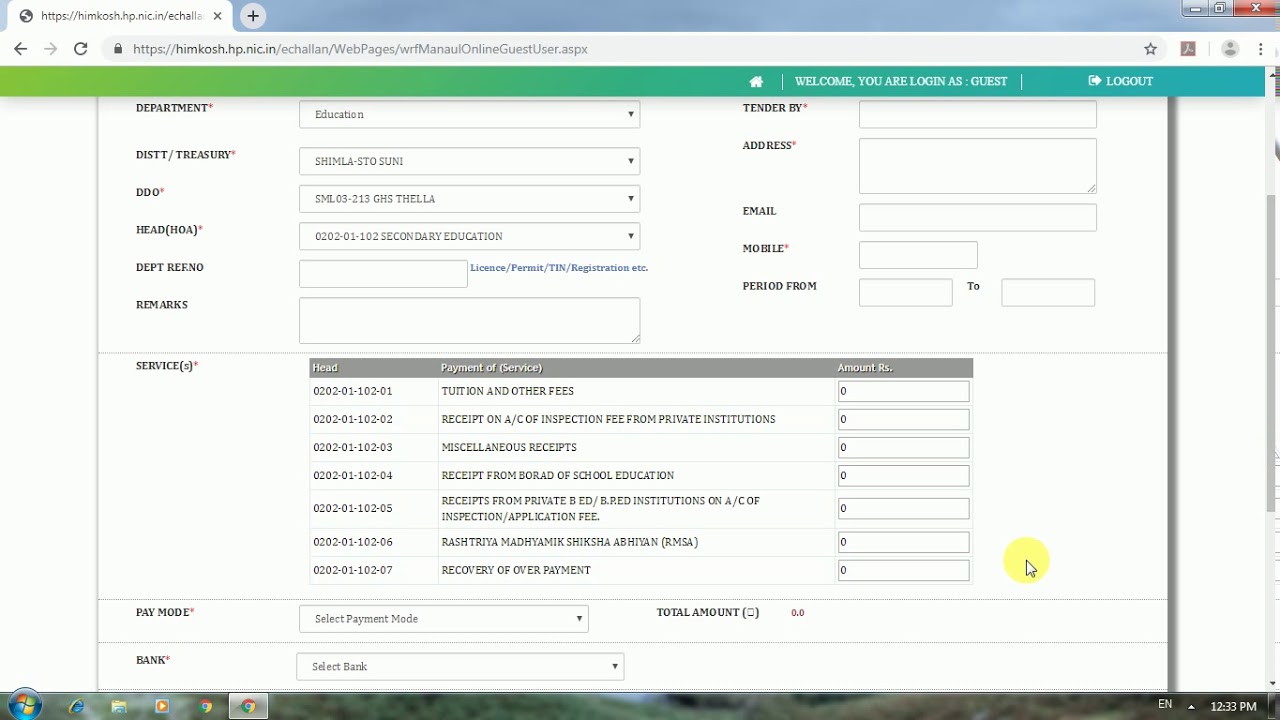Click the LOGOUT link
Image resolution: width=1280 pixels, height=720 pixels.
pyautogui.click(x=1120, y=81)
